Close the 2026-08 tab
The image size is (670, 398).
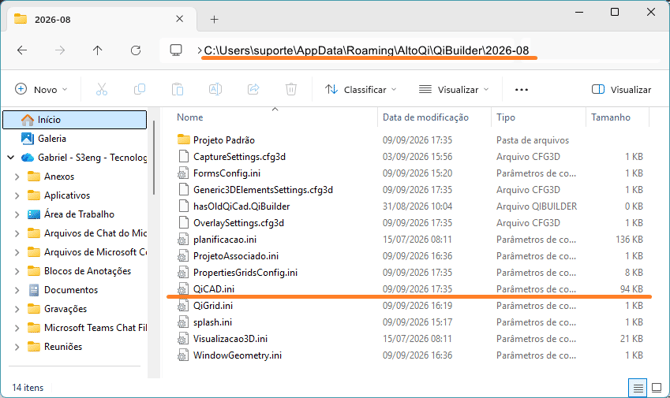click(179, 19)
